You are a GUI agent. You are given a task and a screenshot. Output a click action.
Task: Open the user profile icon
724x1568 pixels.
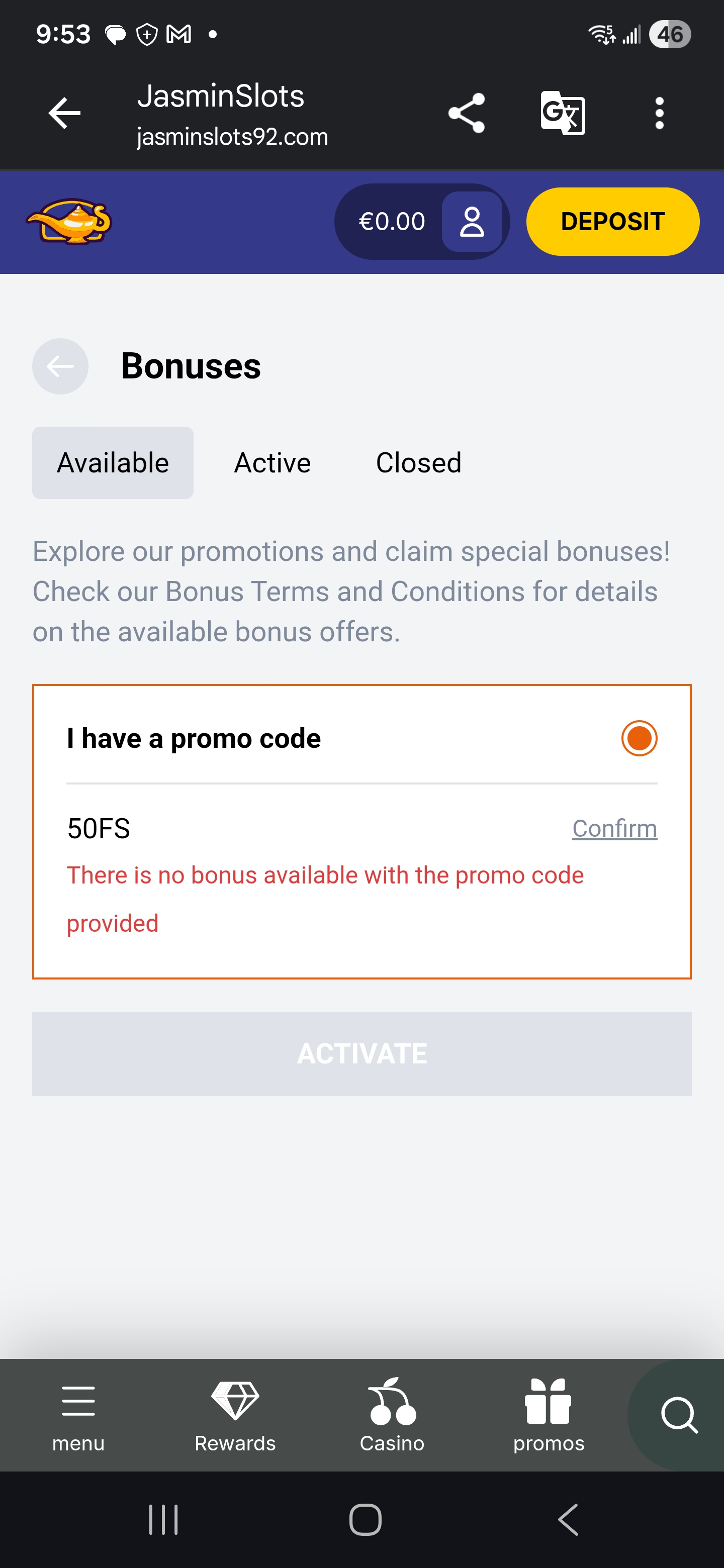click(472, 222)
